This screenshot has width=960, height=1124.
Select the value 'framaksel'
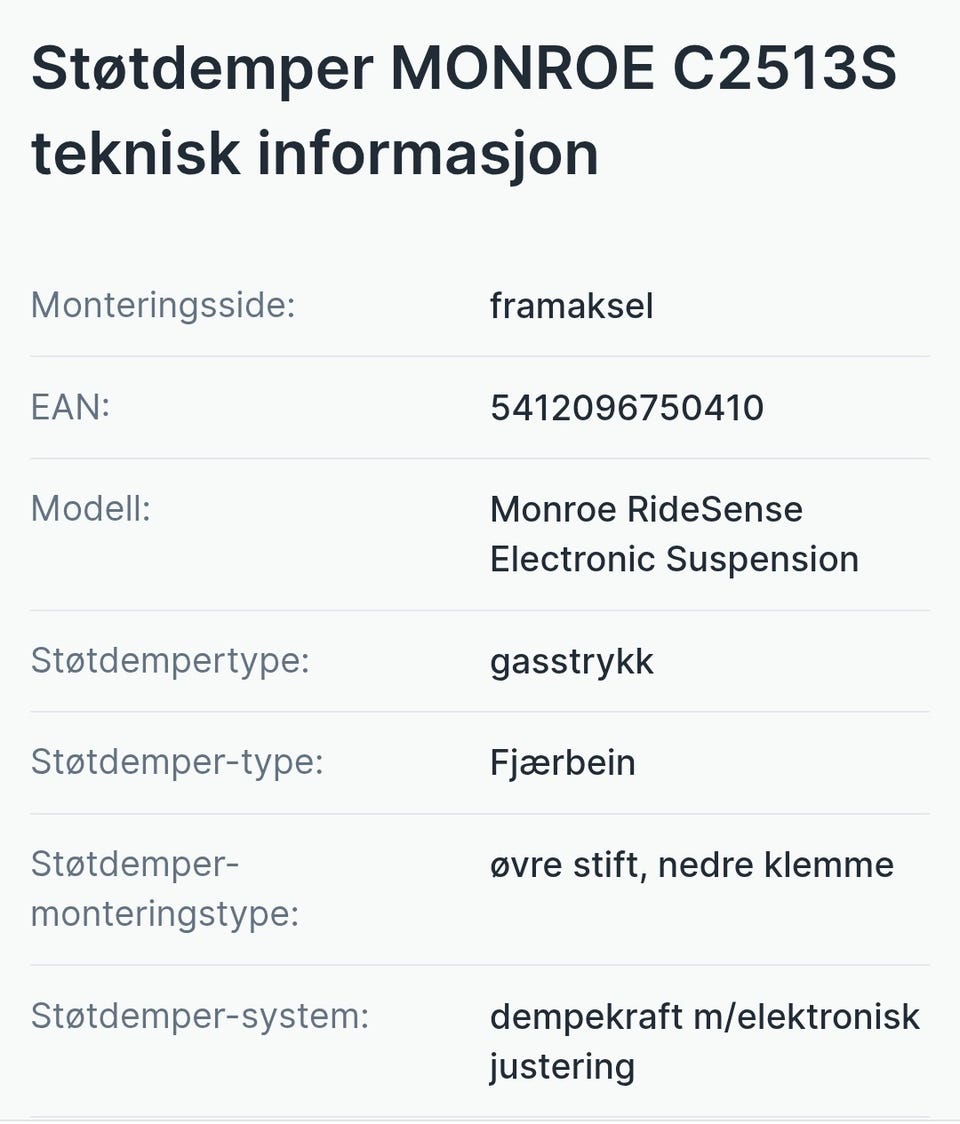571,305
